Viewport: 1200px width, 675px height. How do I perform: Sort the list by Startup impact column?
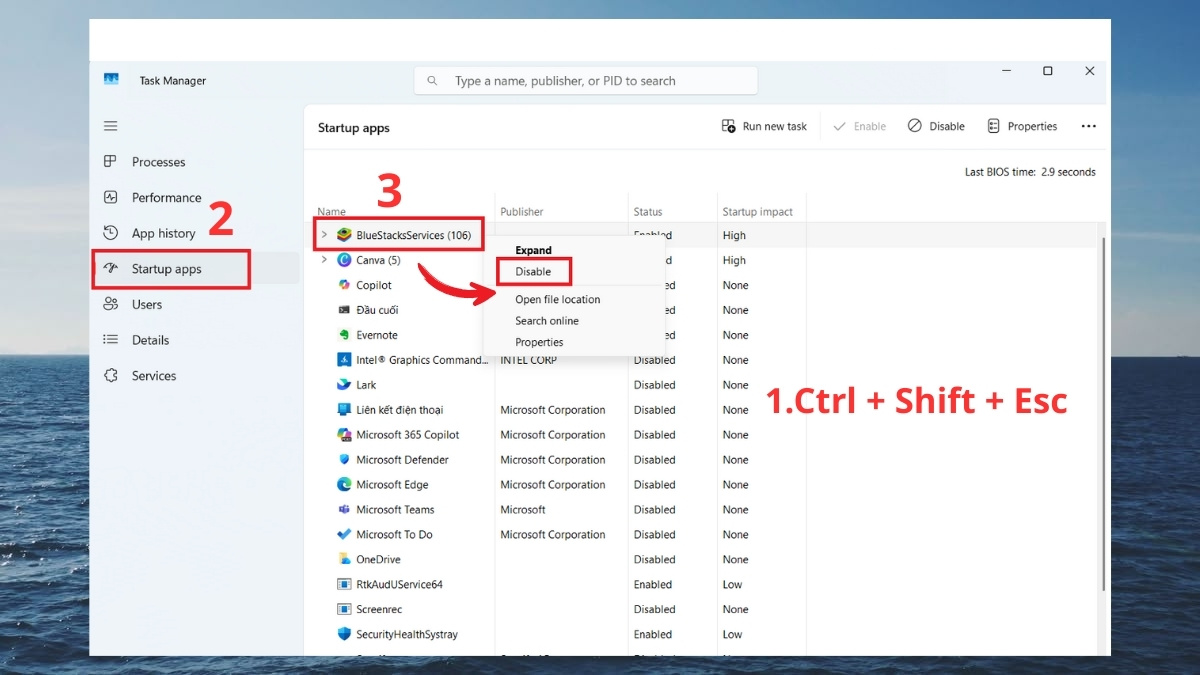(757, 212)
